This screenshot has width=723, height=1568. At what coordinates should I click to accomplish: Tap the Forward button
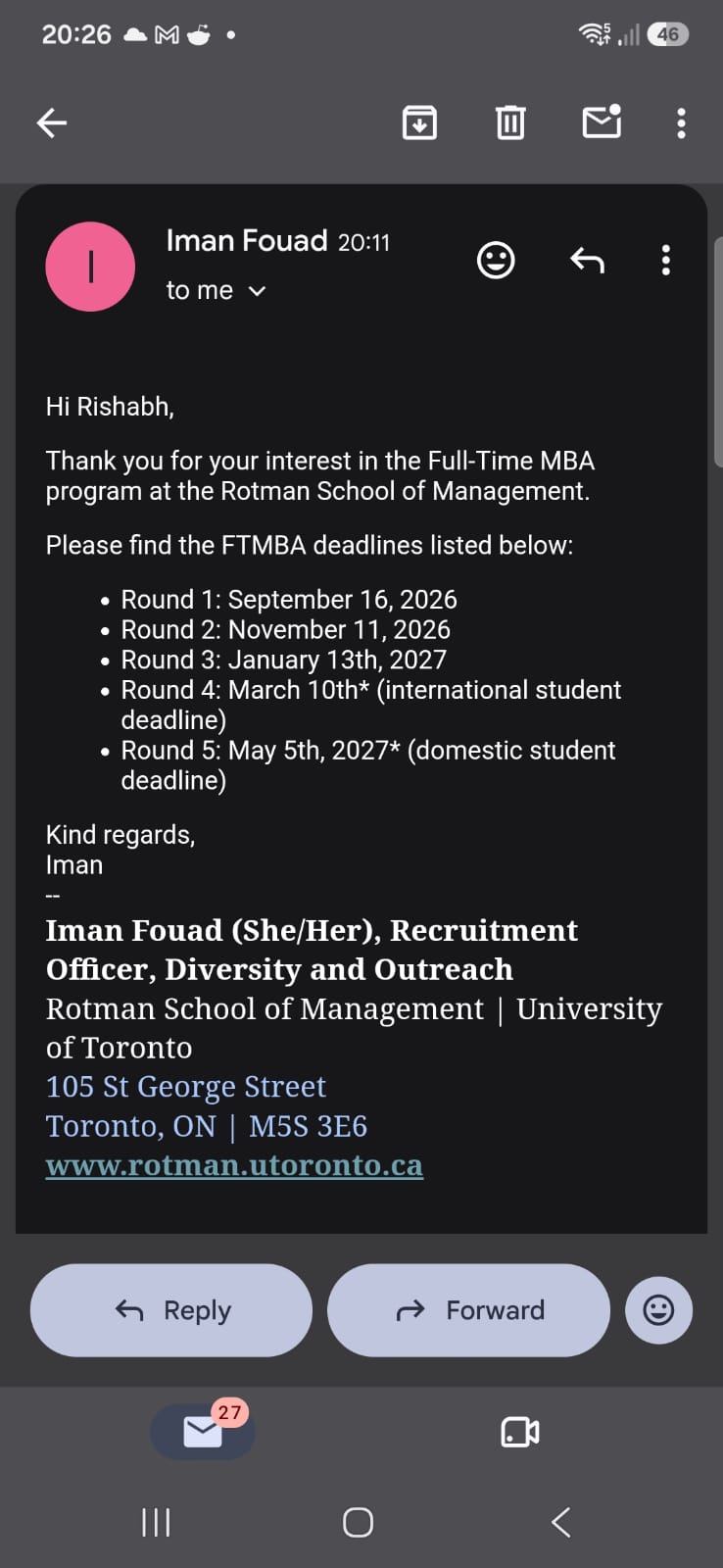pos(468,1310)
